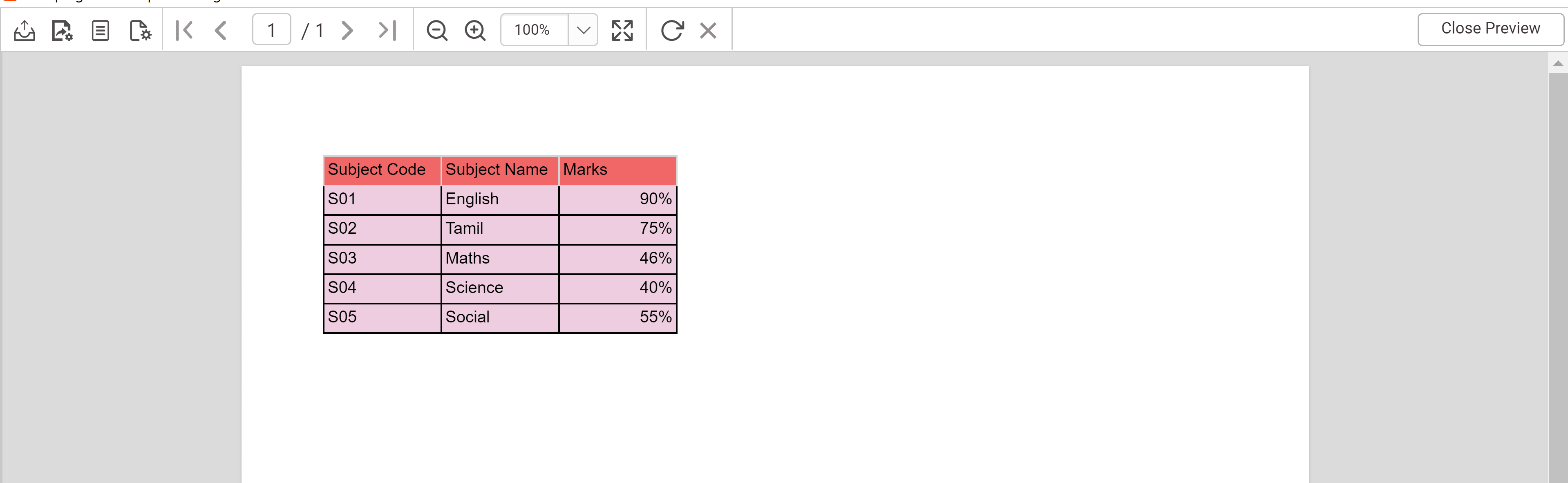Image resolution: width=1568 pixels, height=483 pixels.
Task: Click the Subject Code header cell
Action: click(382, 170)
